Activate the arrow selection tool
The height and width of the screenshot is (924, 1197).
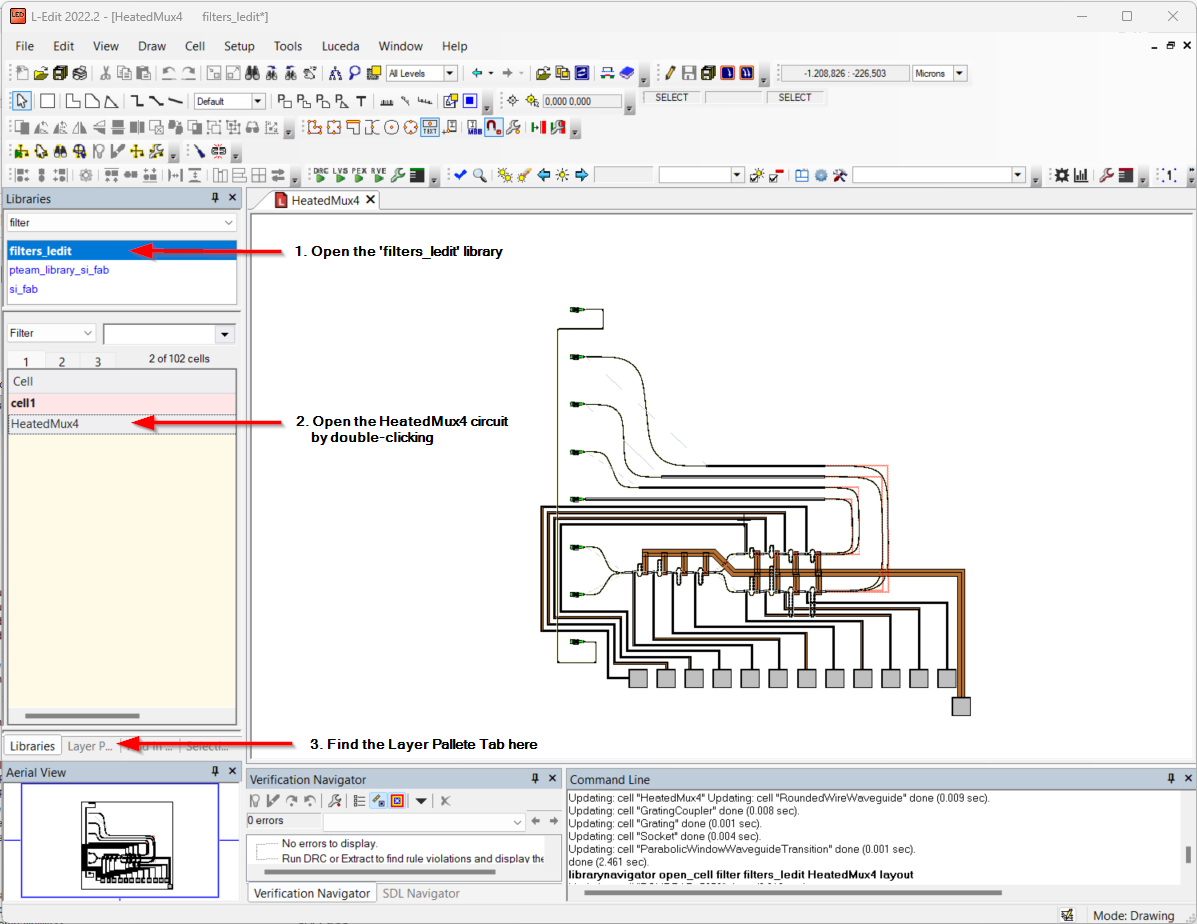click(x=21, y=101)
